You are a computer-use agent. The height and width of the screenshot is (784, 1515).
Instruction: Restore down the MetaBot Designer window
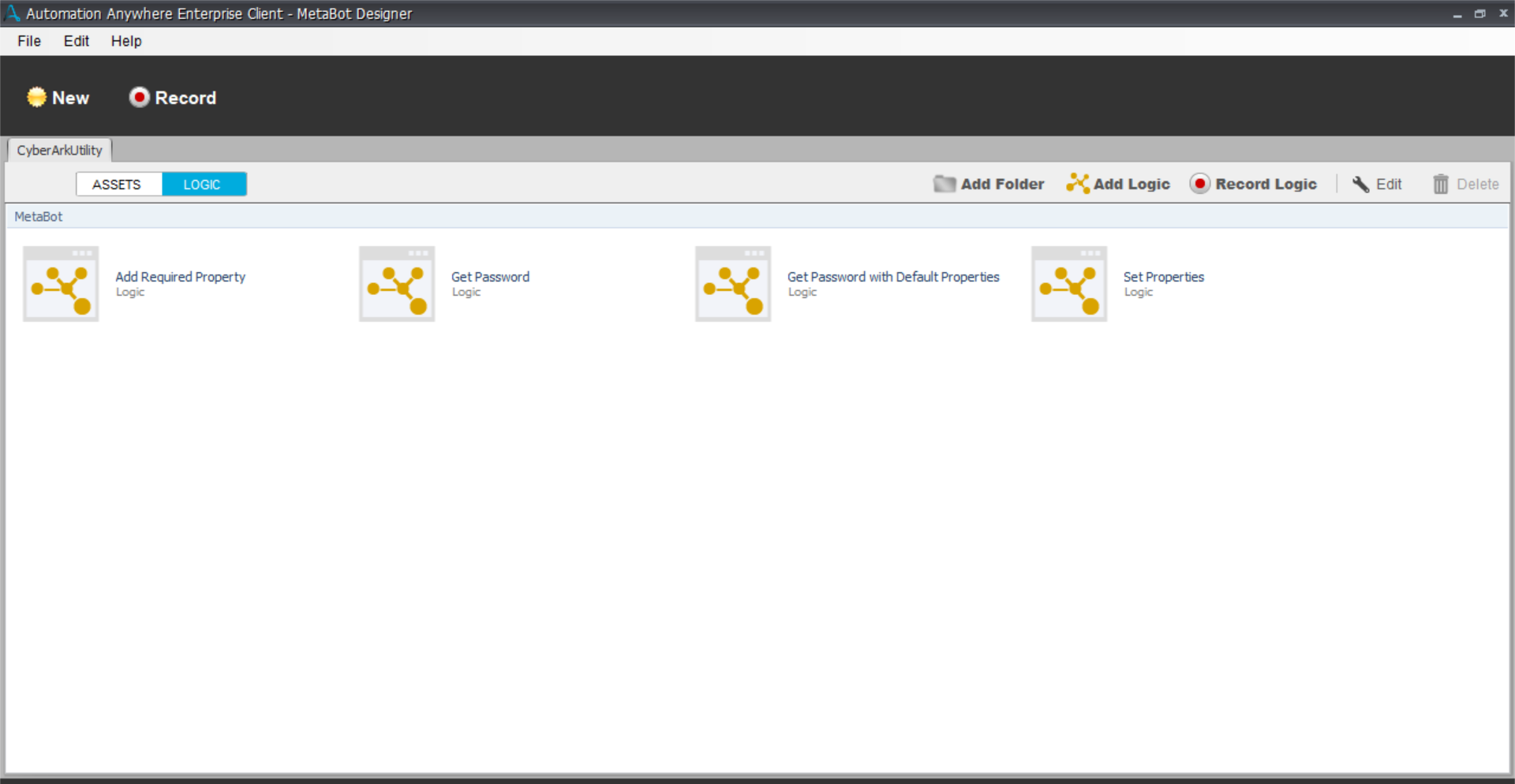pyautogui.click(x=1480, y=13)
